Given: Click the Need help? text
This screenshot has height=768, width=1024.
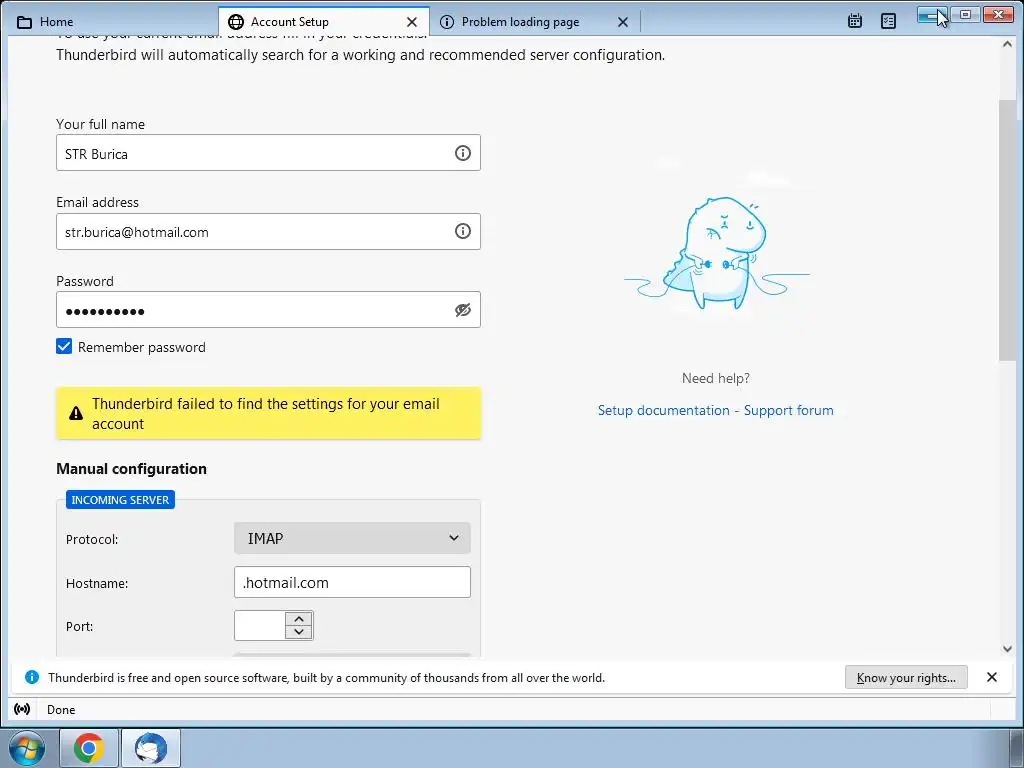Looking at the screenshot, I should [x=716, y=378].
